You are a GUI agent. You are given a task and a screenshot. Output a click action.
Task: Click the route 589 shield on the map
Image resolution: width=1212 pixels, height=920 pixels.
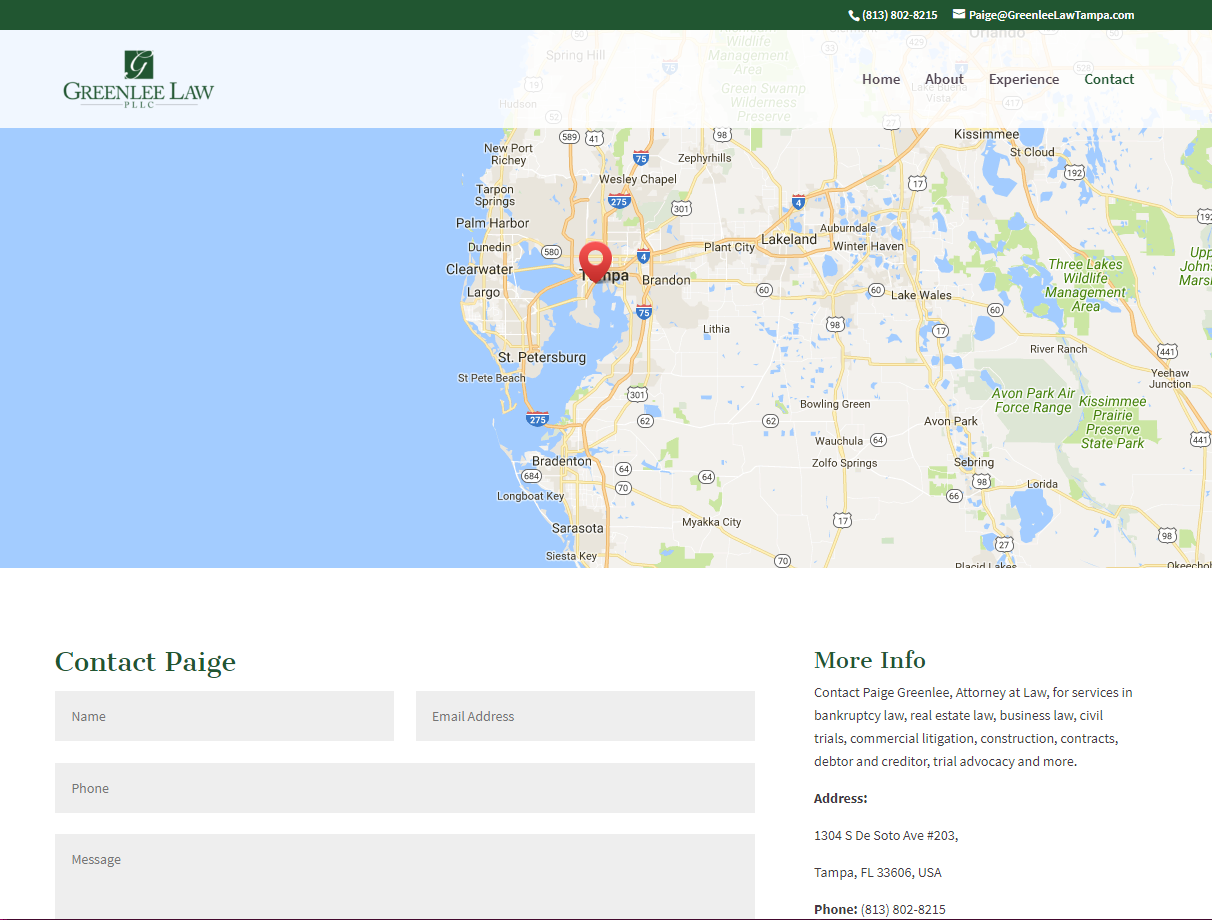tap(570, 137)
